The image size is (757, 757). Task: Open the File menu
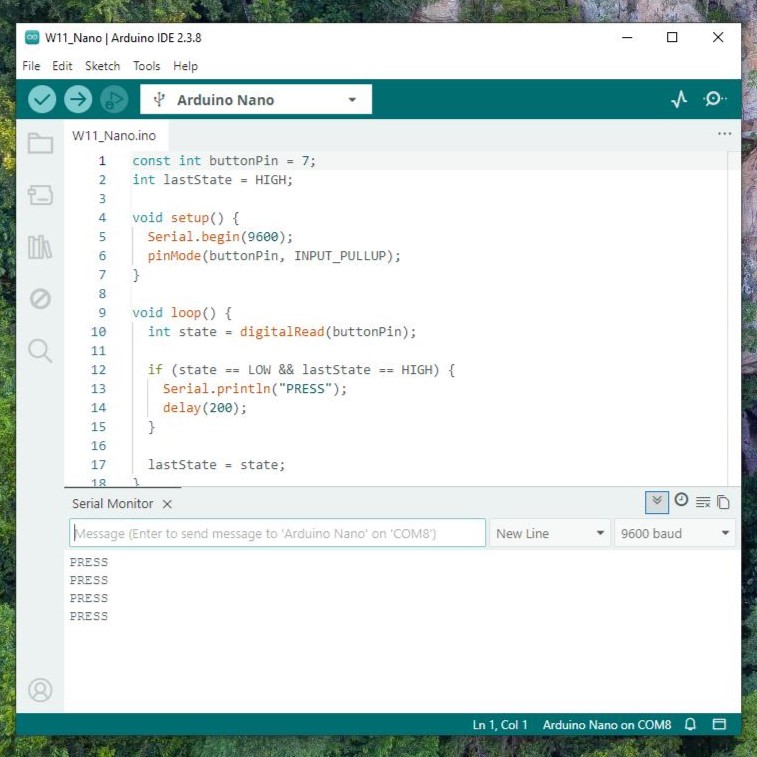click(31, 66)
